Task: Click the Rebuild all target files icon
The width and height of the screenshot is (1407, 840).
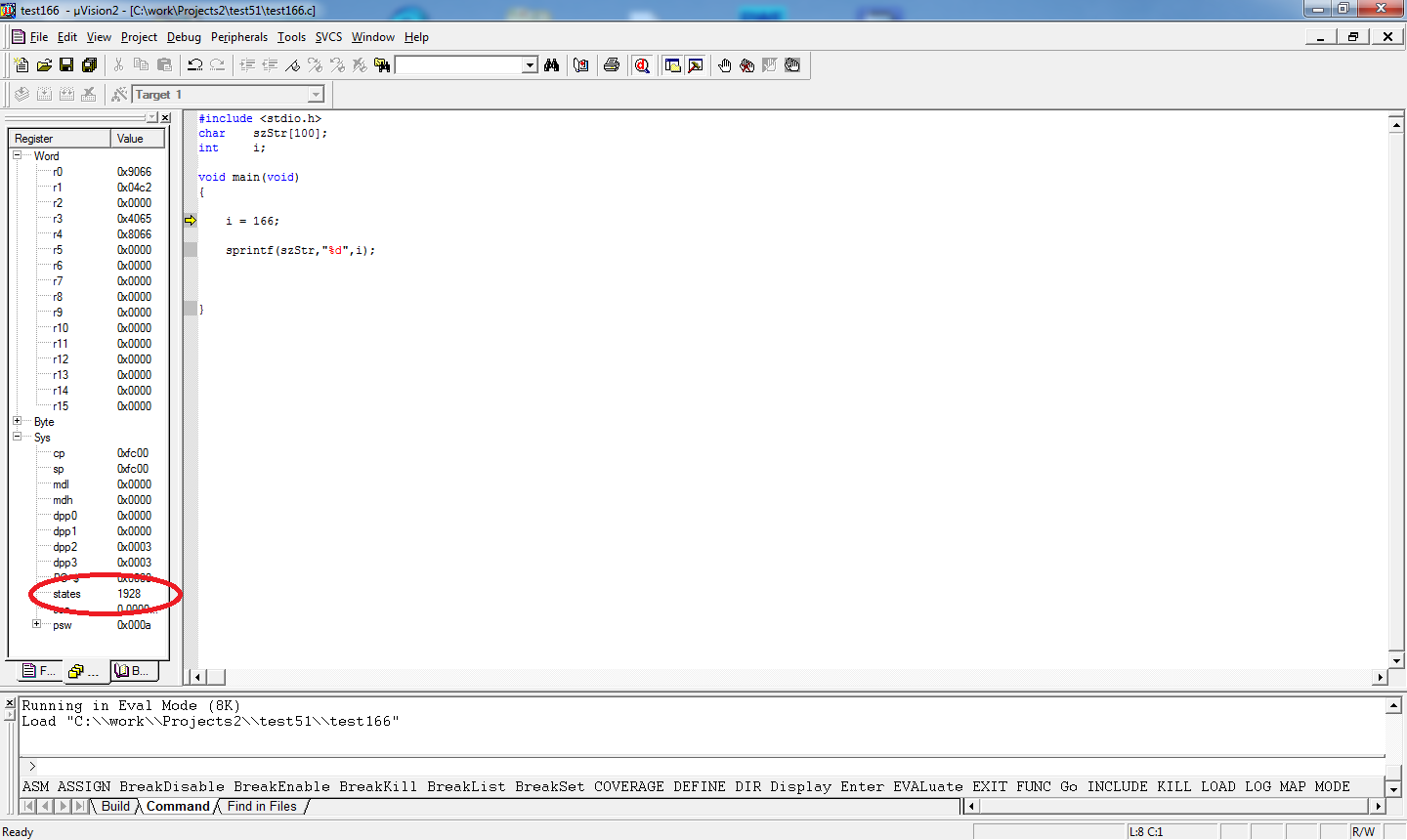Action: [66, 95]
